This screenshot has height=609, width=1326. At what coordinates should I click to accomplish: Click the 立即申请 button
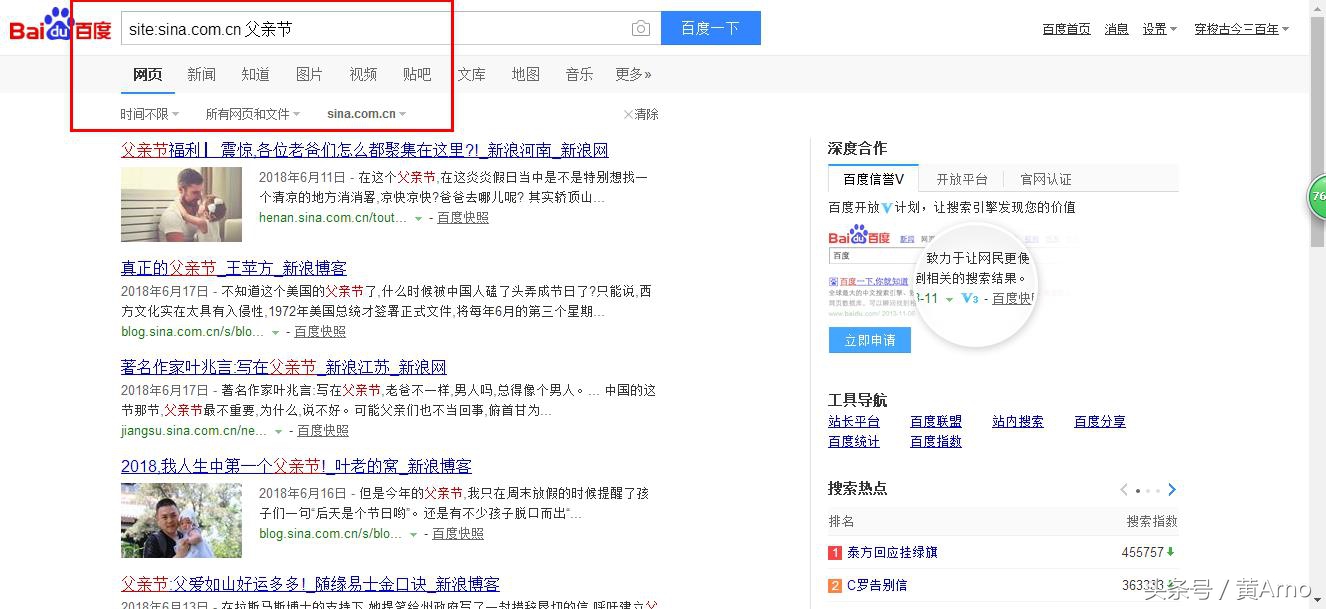[870, 340]
